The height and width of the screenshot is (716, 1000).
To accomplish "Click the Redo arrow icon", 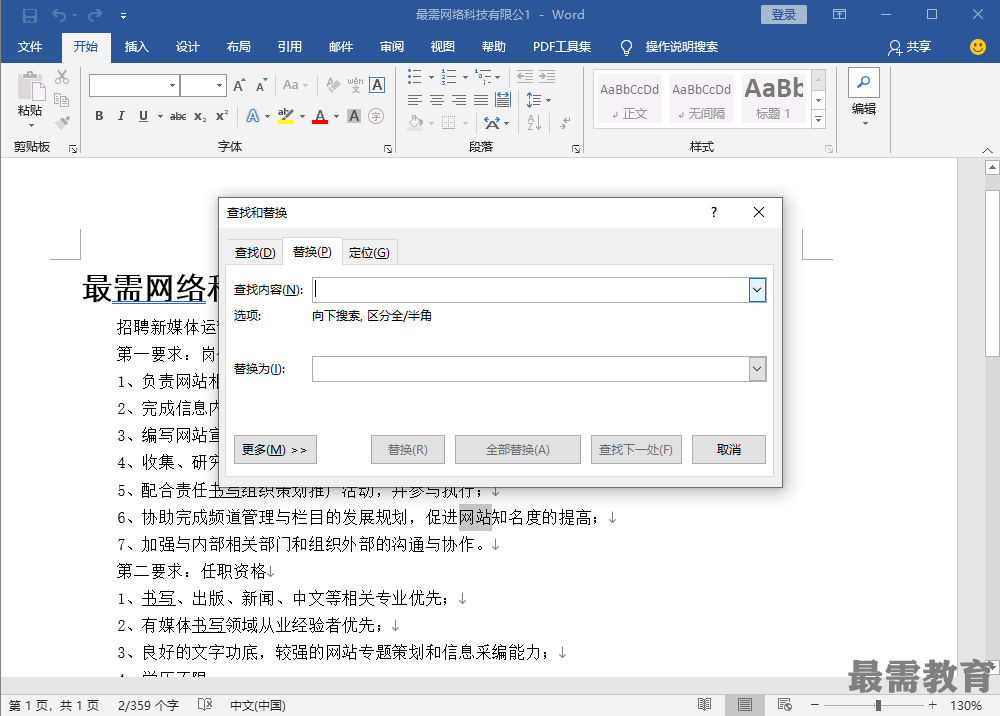I will pos(95,15).
